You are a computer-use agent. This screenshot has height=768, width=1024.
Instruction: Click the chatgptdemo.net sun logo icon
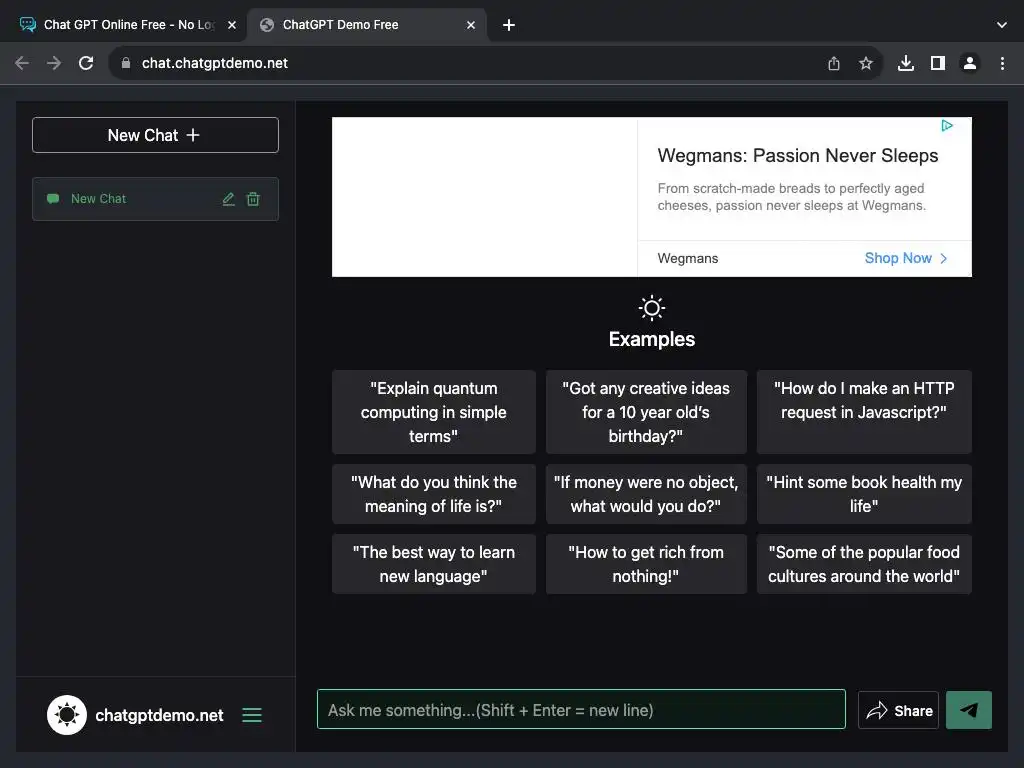[67, 715]
